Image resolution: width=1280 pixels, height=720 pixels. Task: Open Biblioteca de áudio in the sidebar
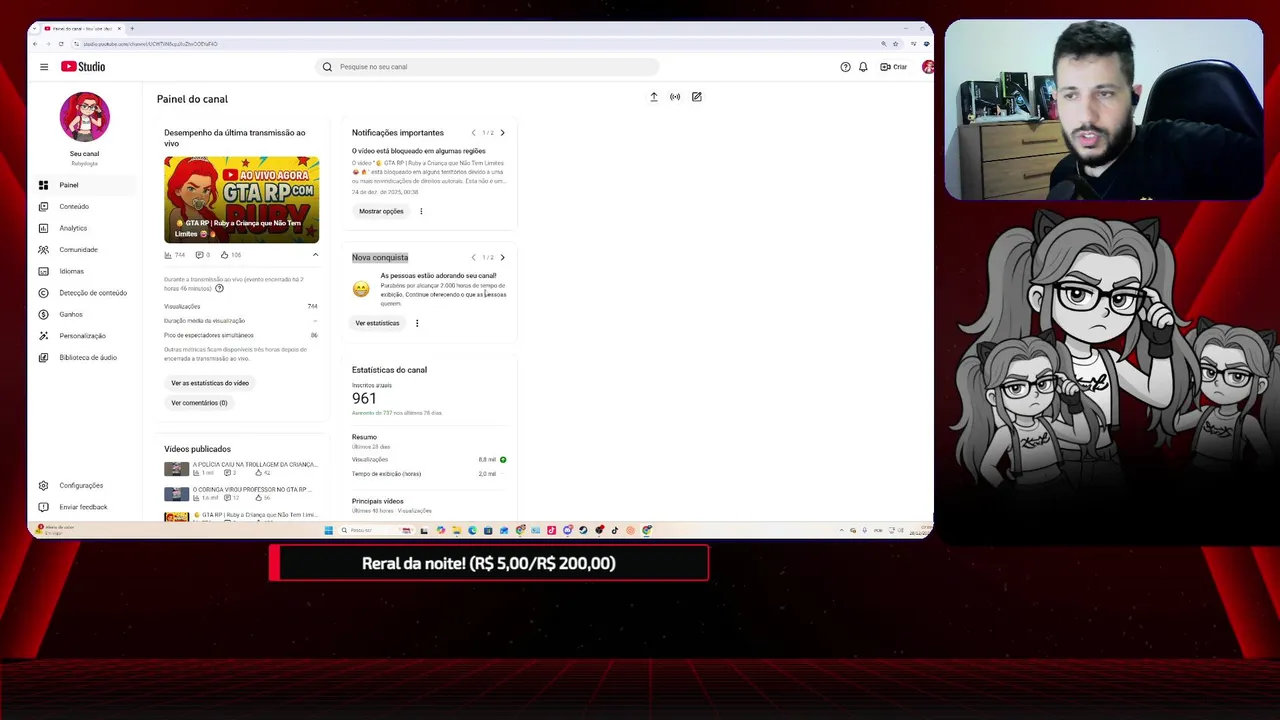[84, 357]
